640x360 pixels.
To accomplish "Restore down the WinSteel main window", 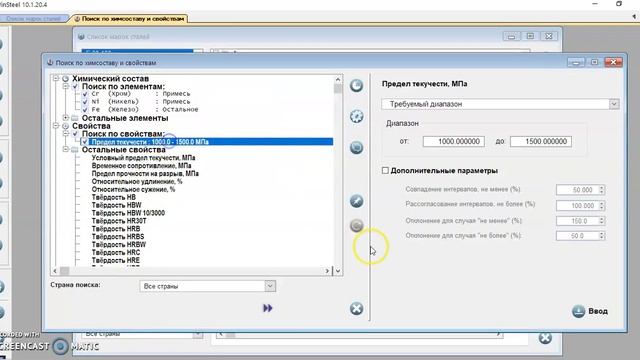I will pos(619,4).
